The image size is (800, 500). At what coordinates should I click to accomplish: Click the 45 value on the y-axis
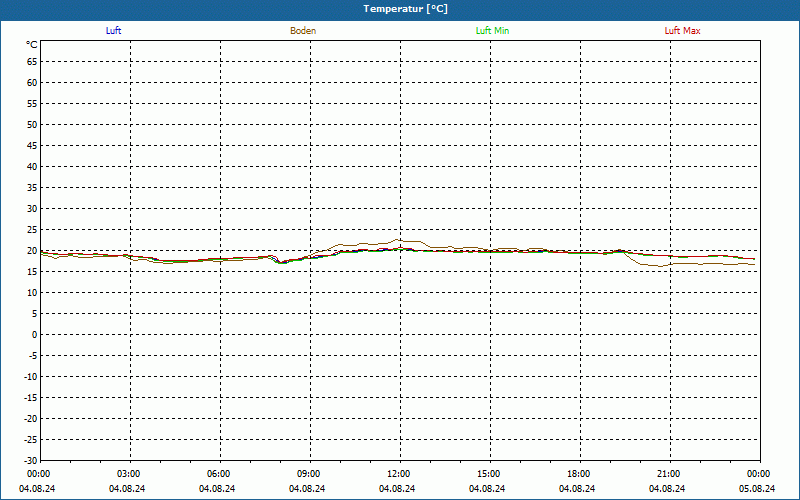point(32,145)
